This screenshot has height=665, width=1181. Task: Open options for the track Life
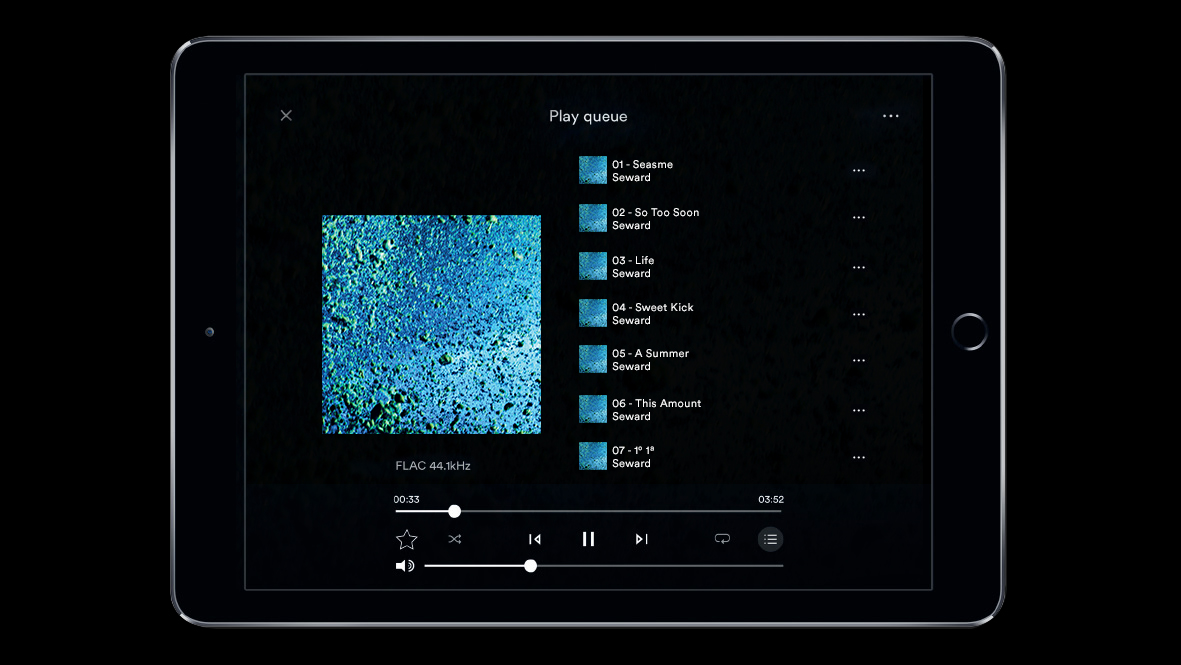click(858, 267)
